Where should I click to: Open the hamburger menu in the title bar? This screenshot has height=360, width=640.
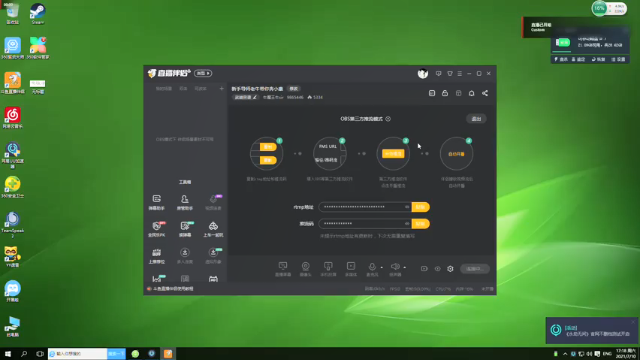click(x=460, y=73)
